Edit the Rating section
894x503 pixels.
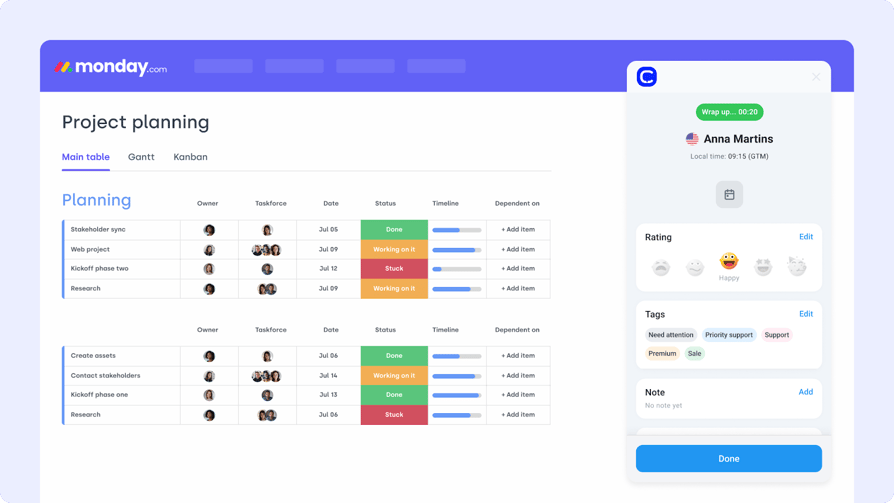pos(806,237)
